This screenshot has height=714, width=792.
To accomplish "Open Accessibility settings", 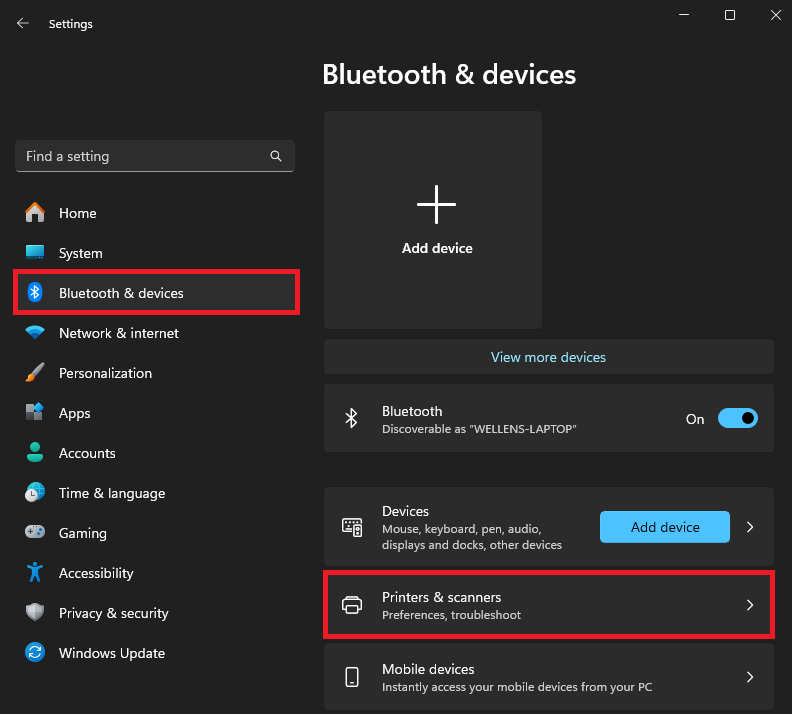I will pos(155,573).
